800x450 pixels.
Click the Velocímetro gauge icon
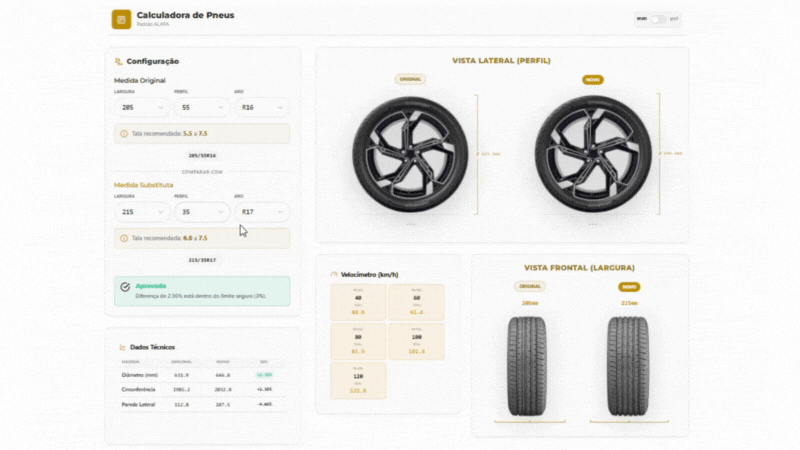[x=333, y=274]
